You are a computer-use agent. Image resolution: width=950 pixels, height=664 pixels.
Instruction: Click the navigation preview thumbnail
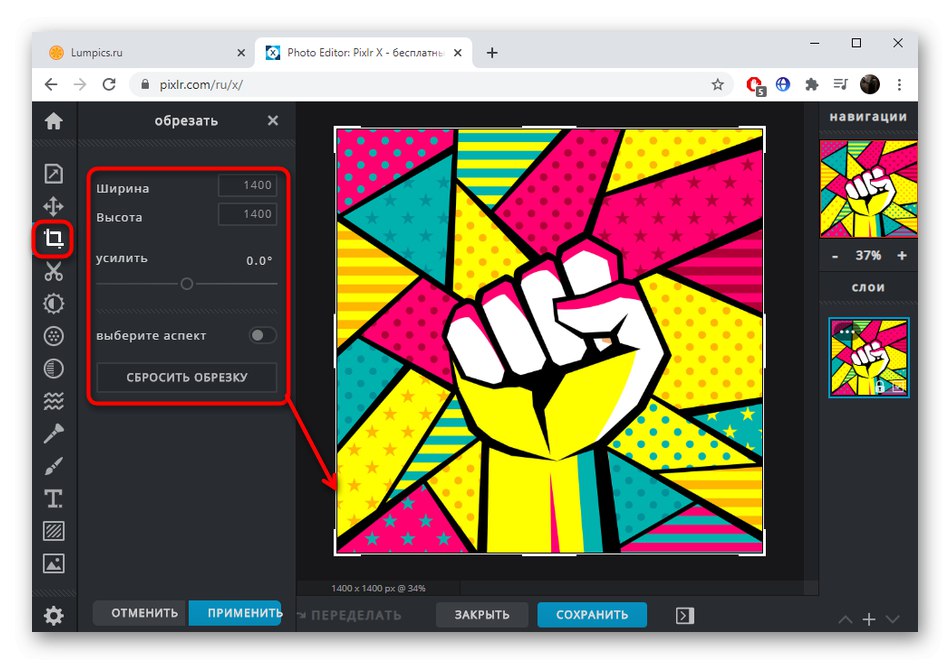(868, 188)
